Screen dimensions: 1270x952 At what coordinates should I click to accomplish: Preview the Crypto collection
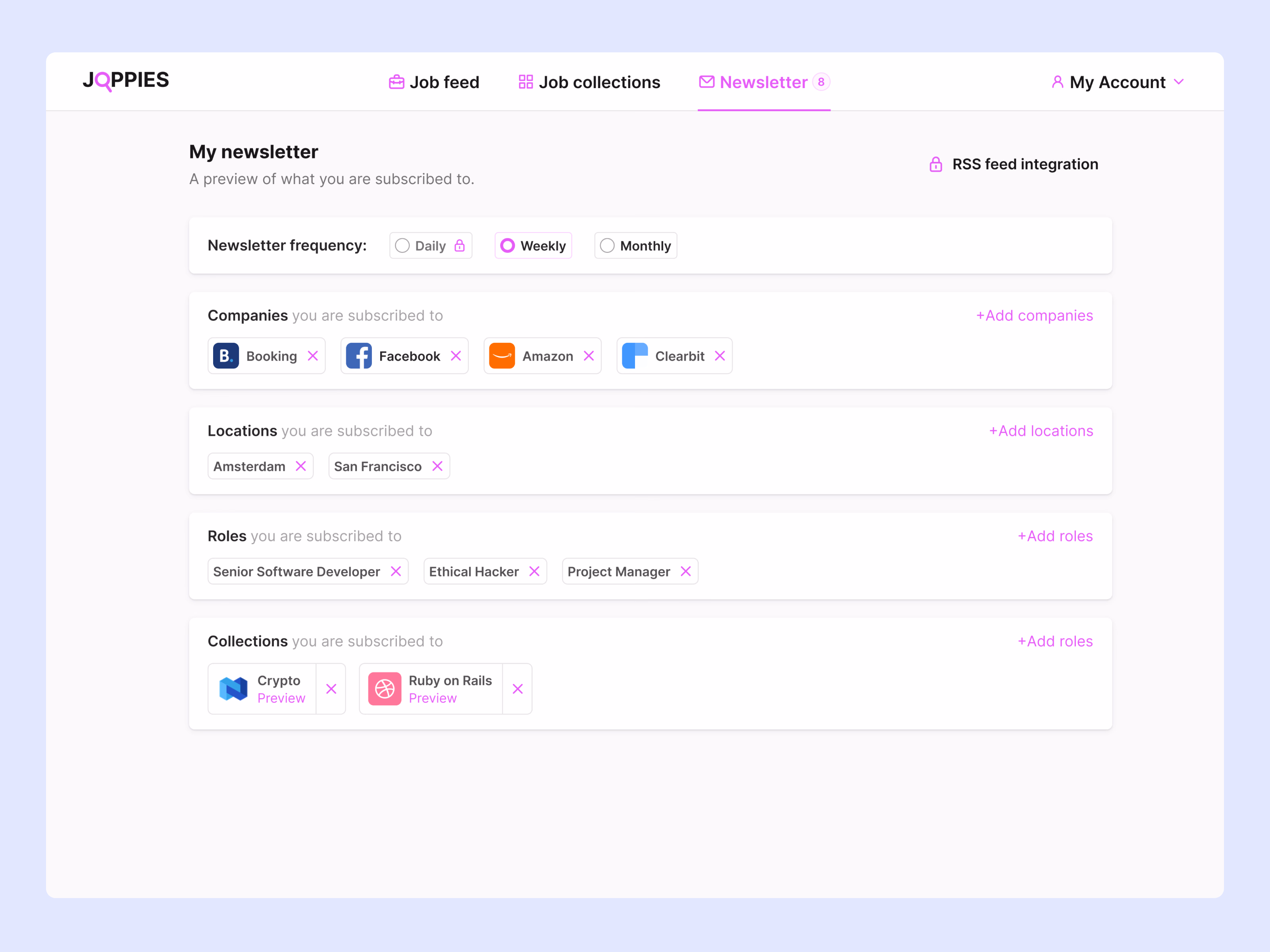pyautogui.click(x=281, y=699)
